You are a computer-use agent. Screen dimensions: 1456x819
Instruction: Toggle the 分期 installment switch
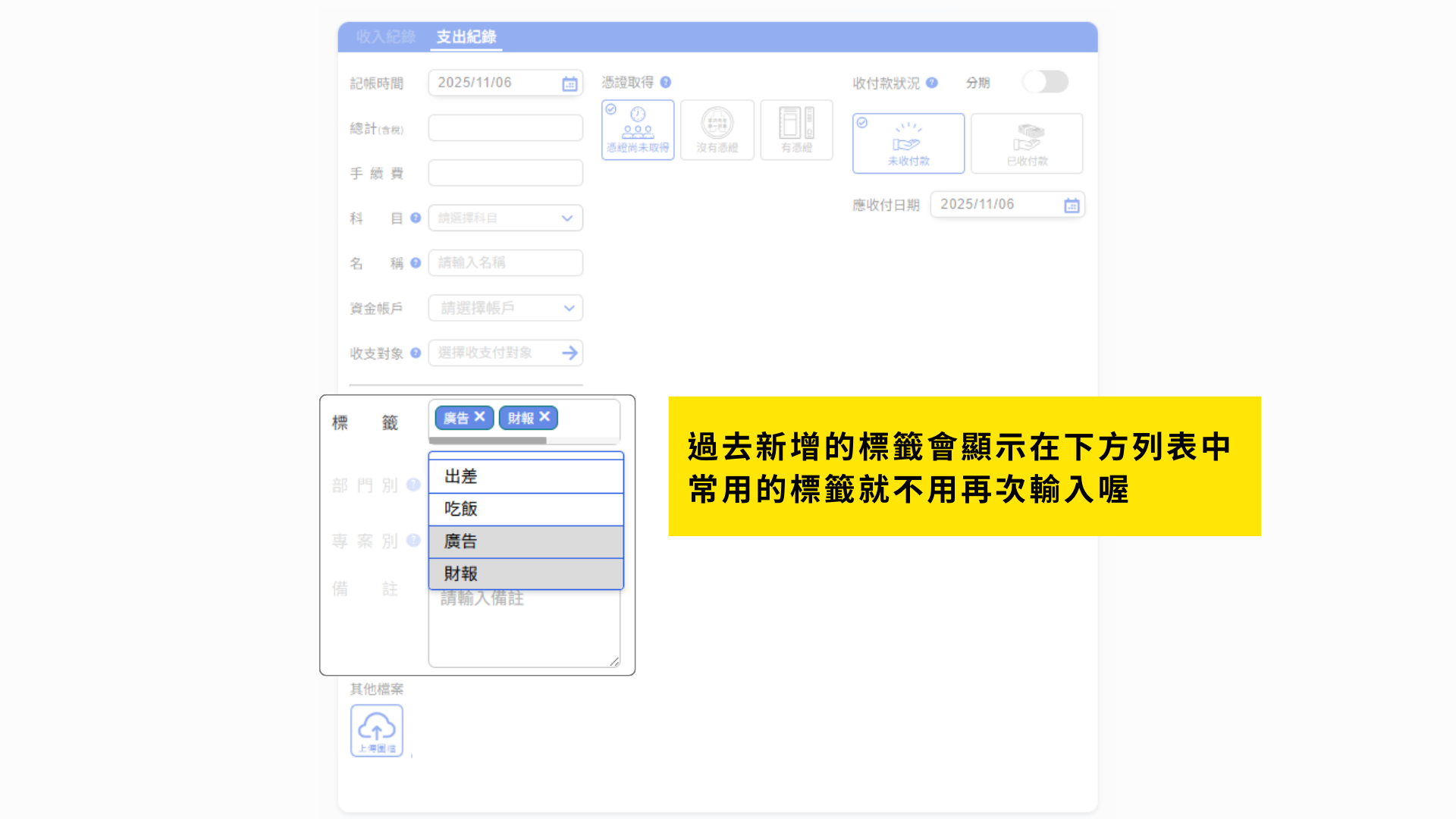pos(1045,82)
